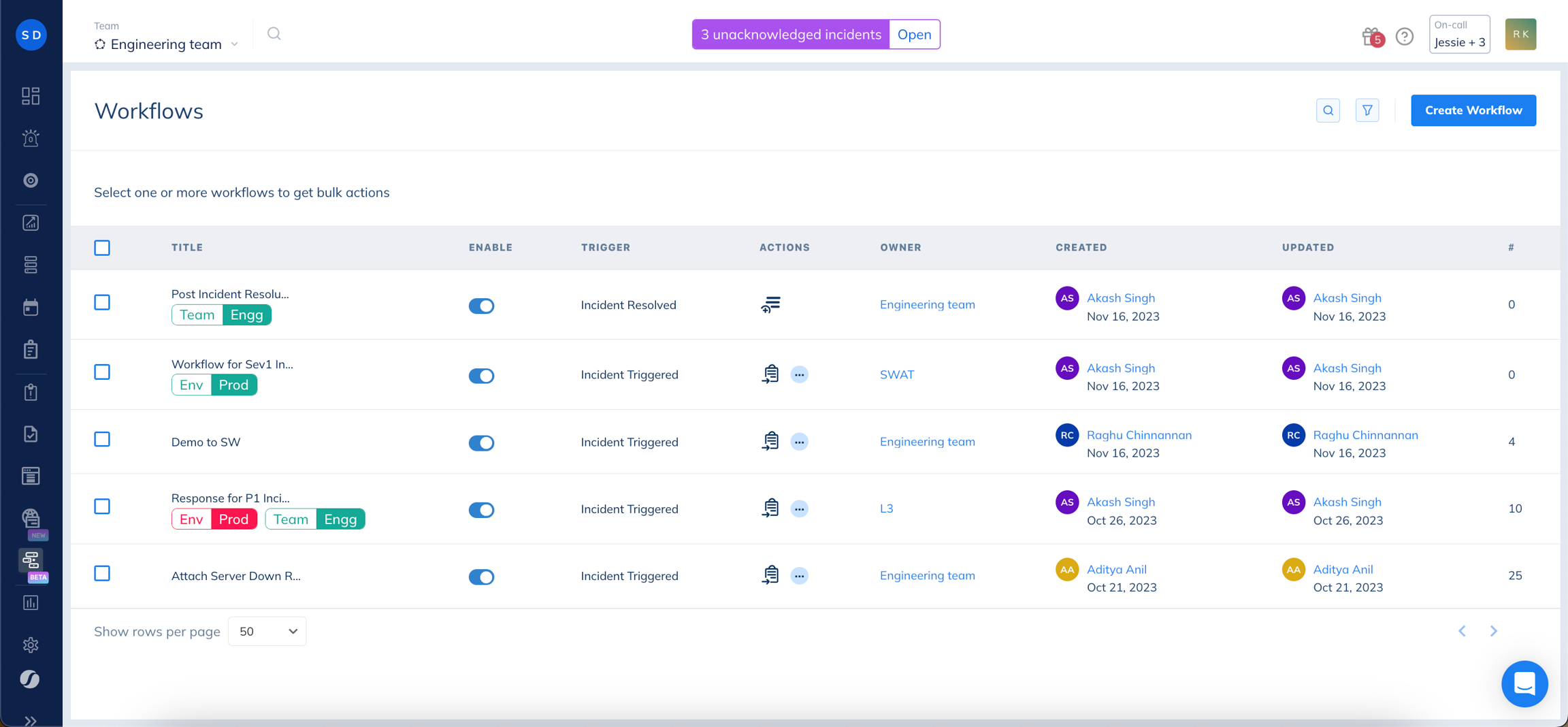
Task: Click the target circle icon in the sidebar
Action: 31,180
